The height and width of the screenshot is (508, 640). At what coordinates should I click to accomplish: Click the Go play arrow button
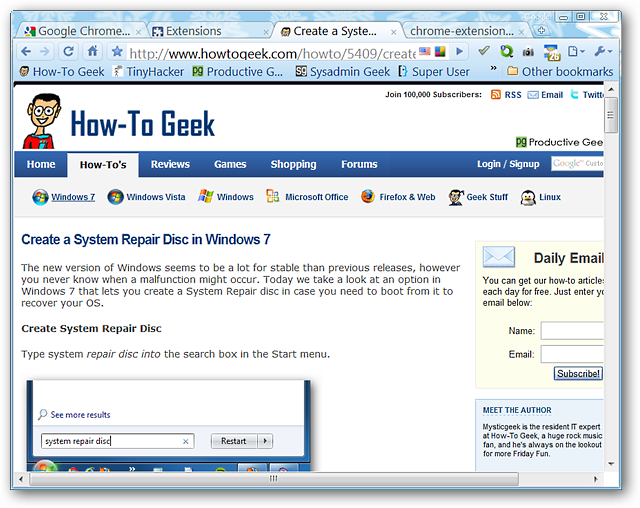[x=460, y=51]
